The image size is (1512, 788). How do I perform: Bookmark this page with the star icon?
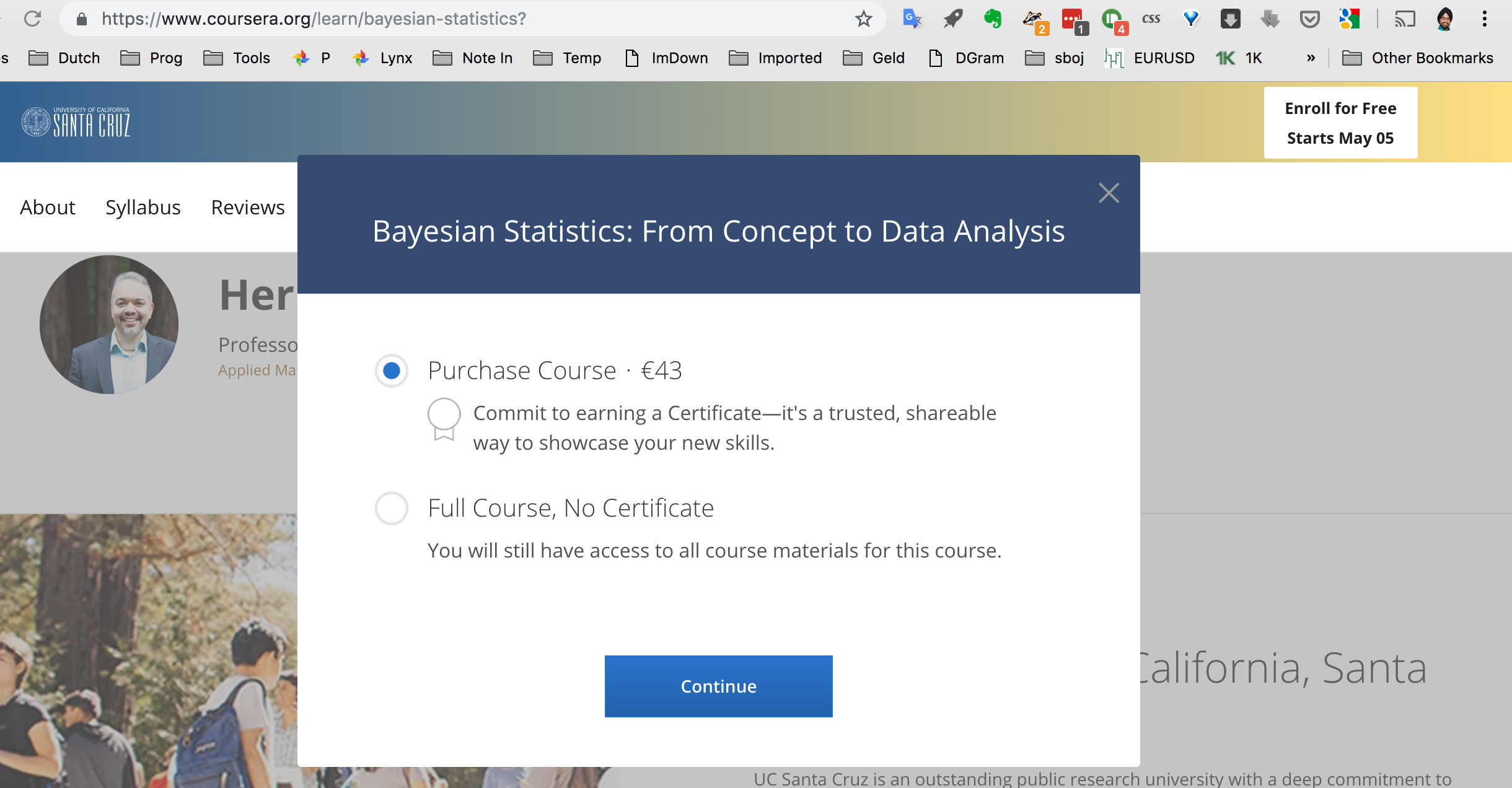[863, 19]
